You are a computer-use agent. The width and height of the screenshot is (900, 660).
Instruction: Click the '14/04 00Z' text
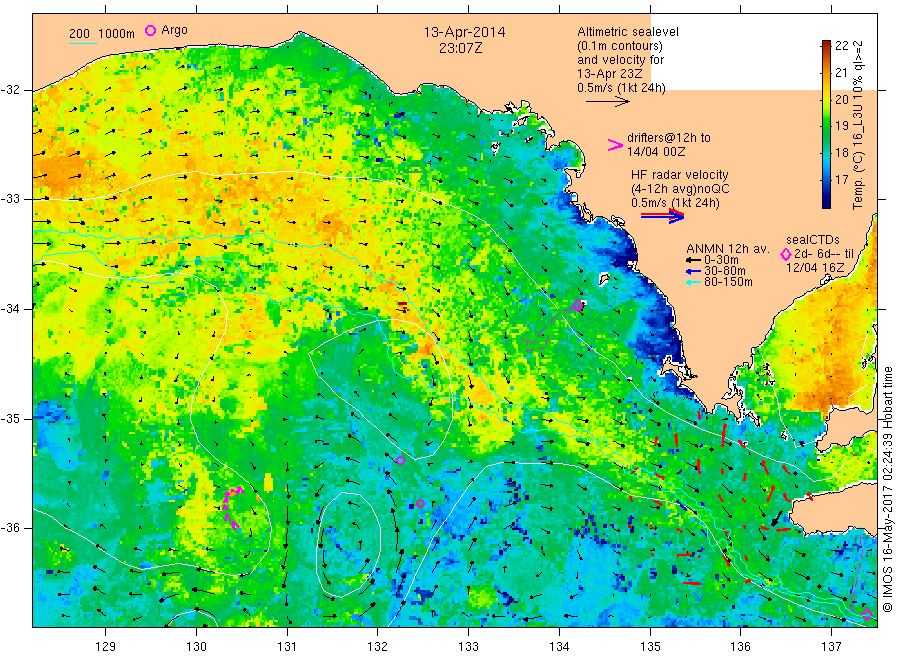(655, 152)
